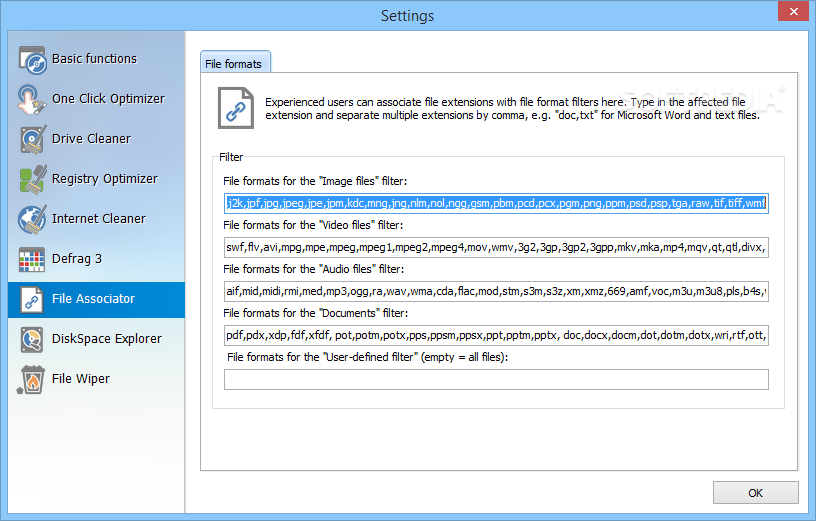
Task: Click the "Image files" filter label text
Action: [315, 181]
